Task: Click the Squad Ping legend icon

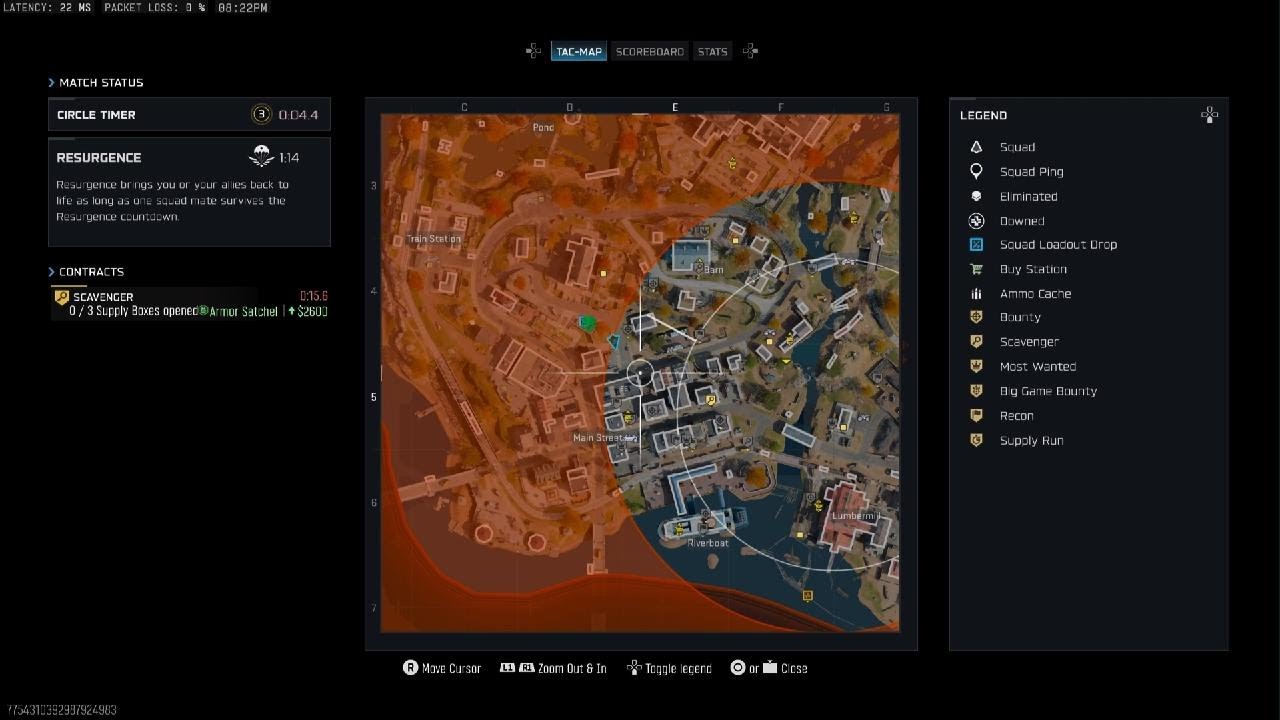Action: click(976, 172)
